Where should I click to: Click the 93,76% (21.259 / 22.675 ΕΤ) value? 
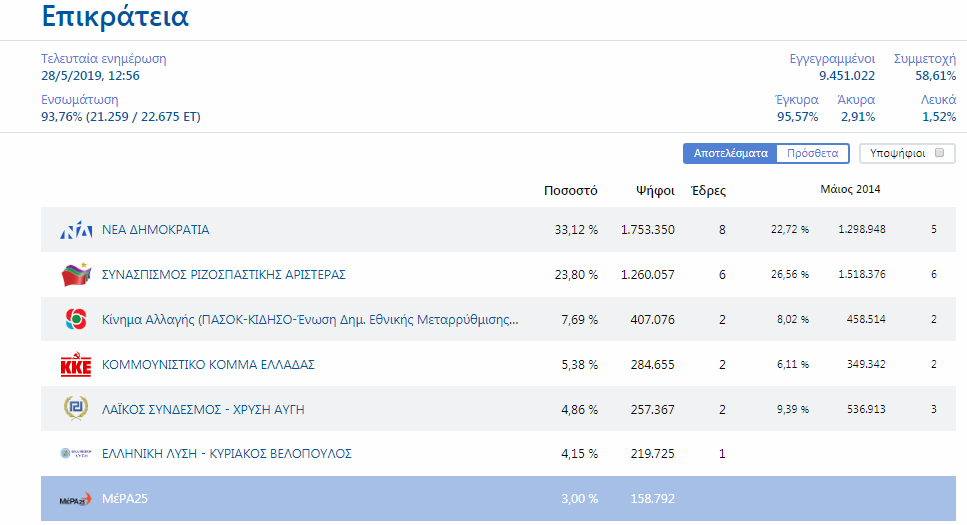click(121, 117)
